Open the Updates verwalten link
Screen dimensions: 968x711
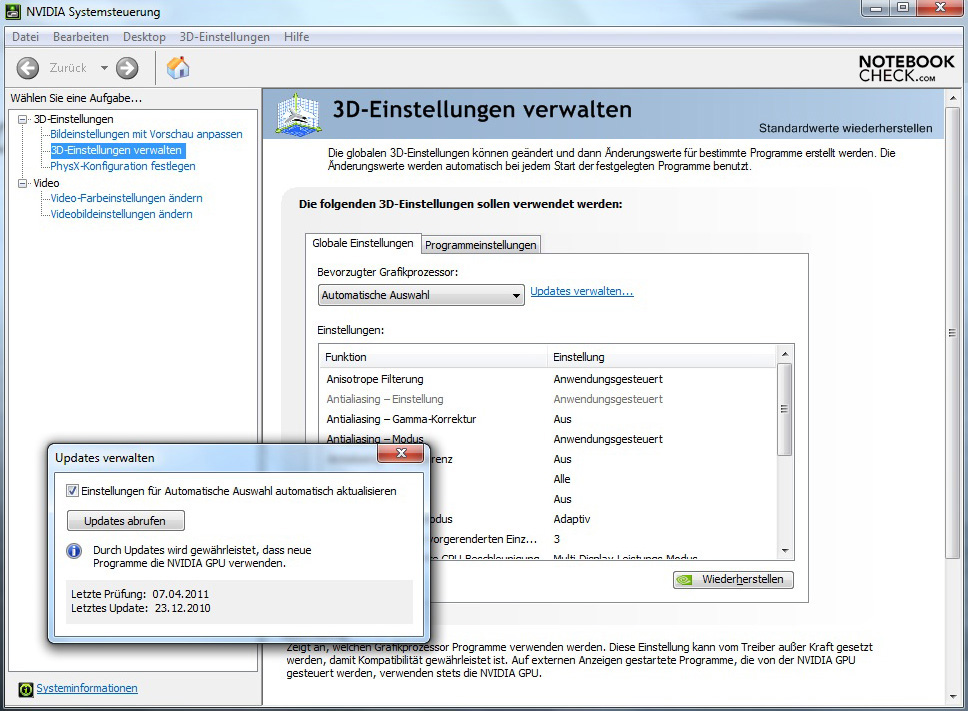tap(582, 291)
